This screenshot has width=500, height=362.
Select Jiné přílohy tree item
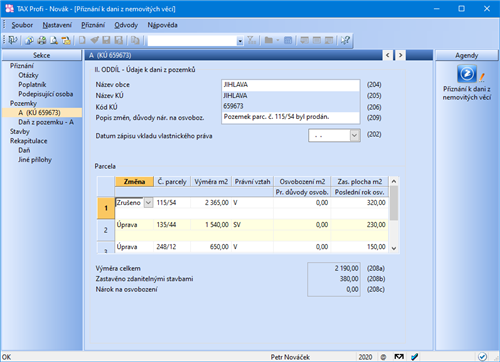coord(35,159)
